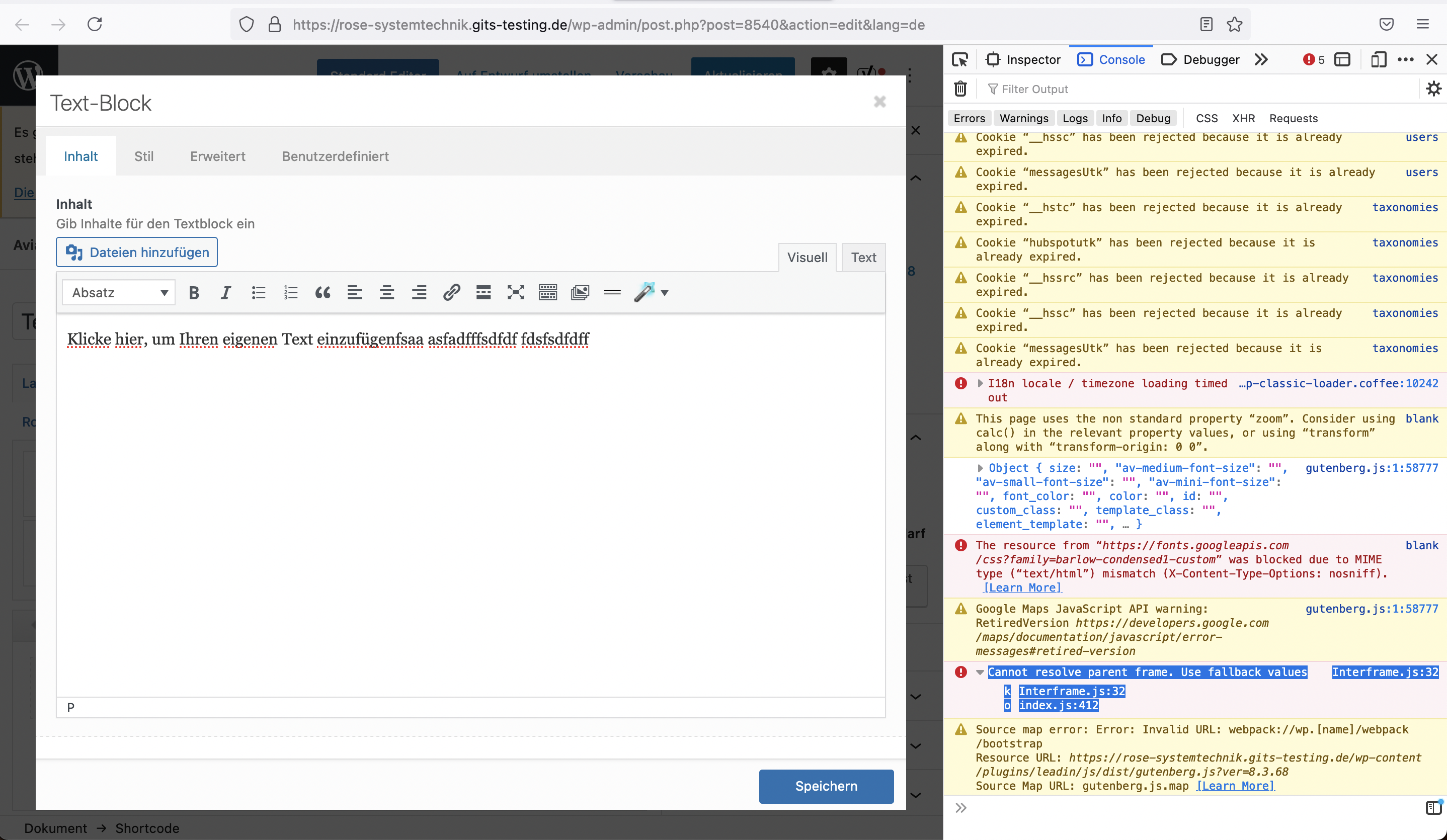1447x840 pixels.
Task: Click the console command input line
Action: pos(1194,808)
